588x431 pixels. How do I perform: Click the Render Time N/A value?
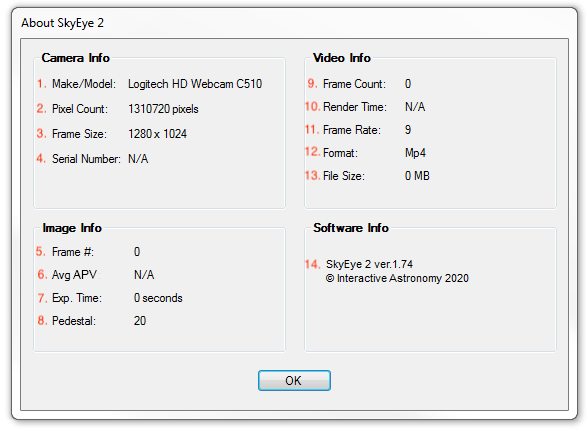coord(415,107)
